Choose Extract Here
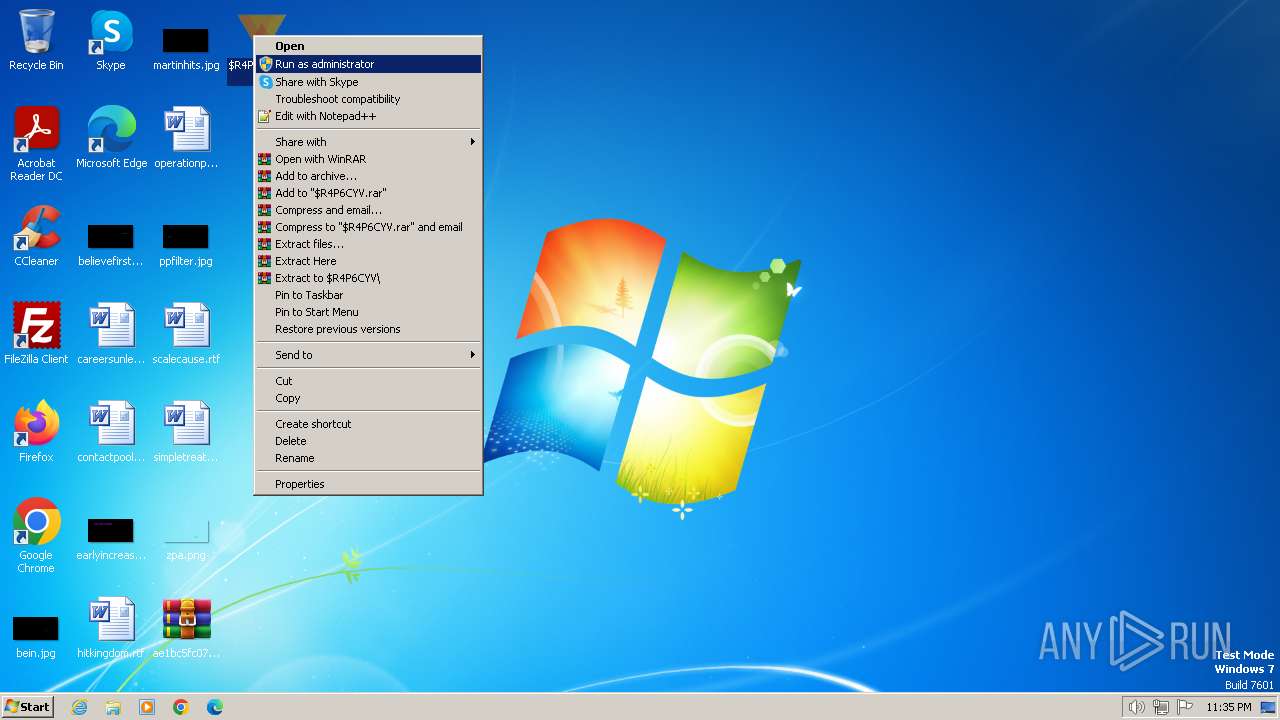Screen dimensions: 1280x720 (x=368, y=261)
